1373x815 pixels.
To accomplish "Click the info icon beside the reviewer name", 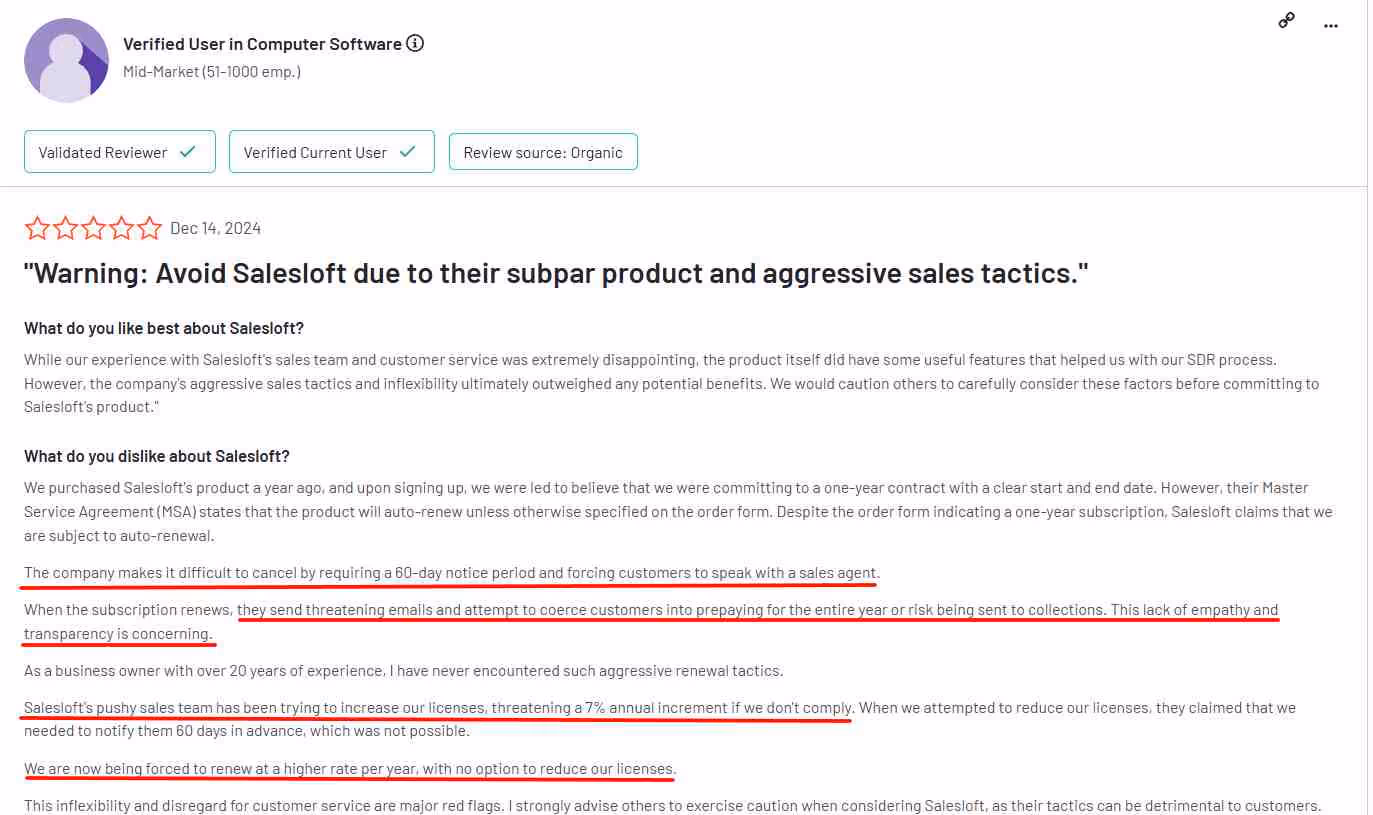I will point(413,43).
